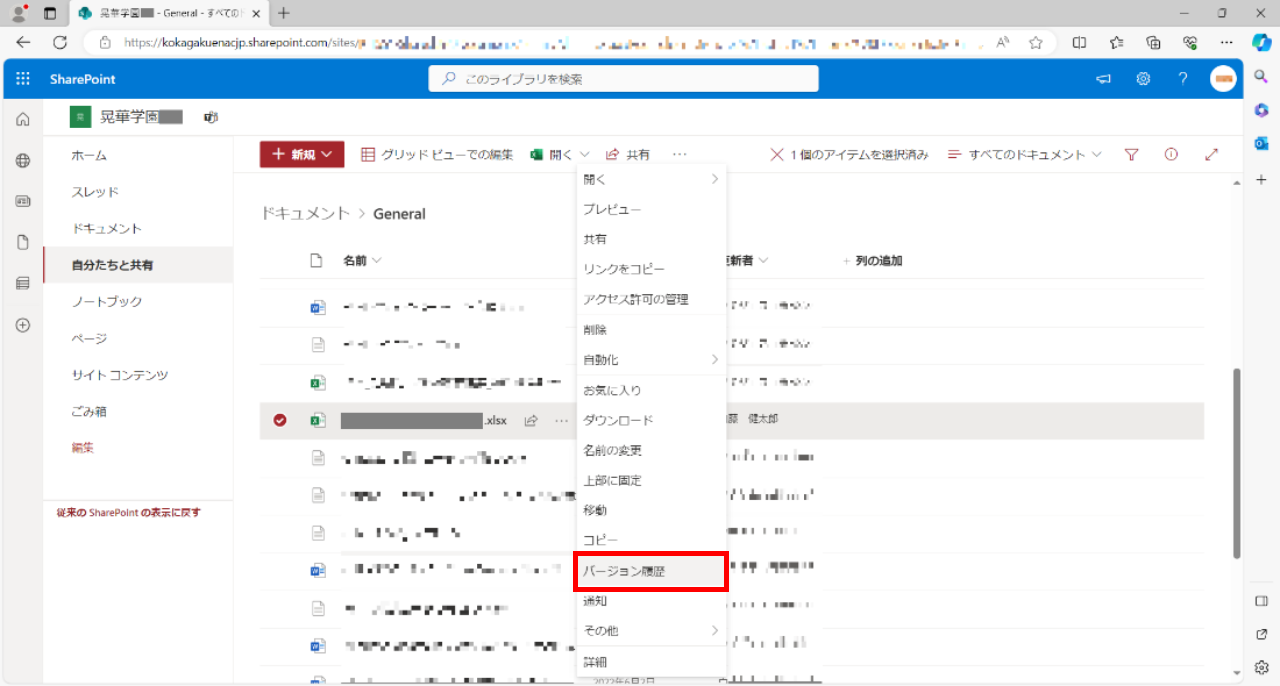Click the library search box

(x=623, y=79)
